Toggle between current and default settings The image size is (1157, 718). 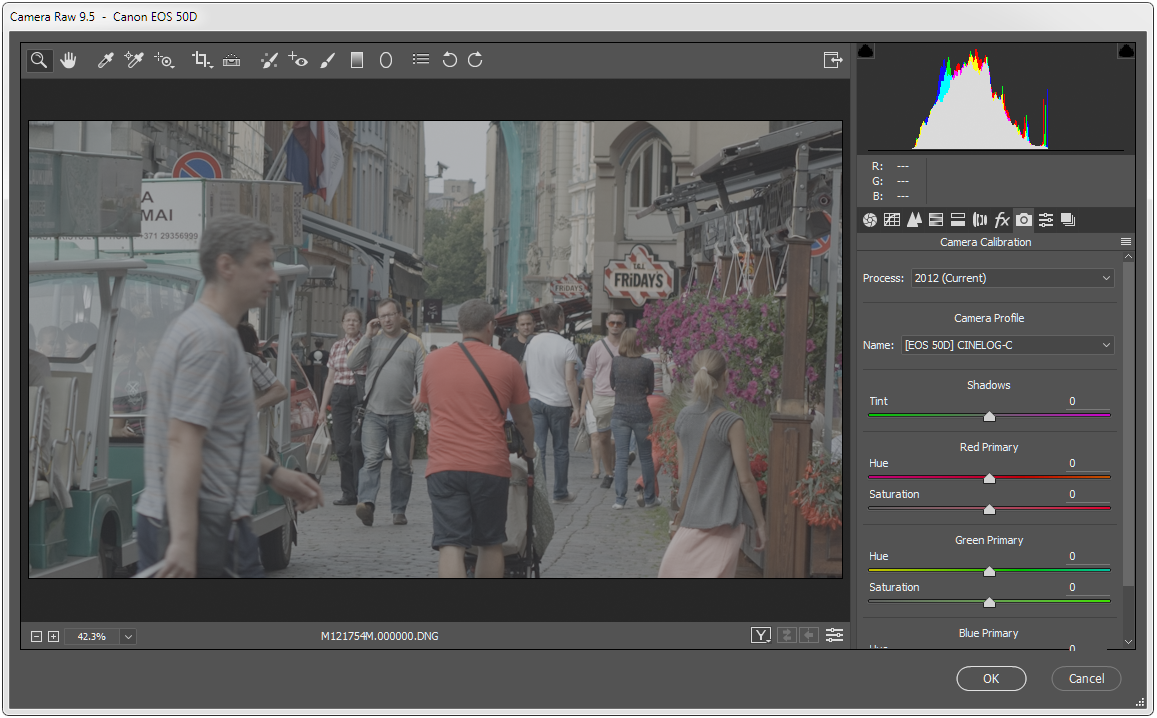point(835,635)
